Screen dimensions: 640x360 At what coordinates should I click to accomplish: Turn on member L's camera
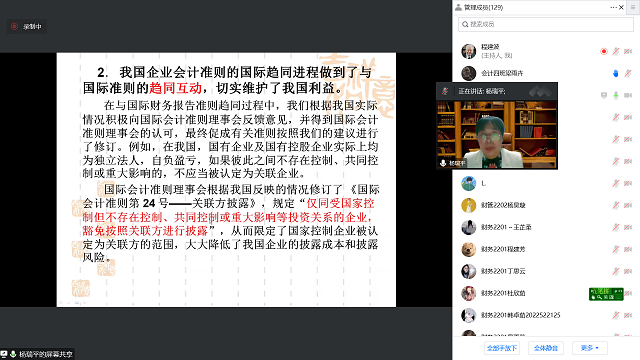coord(628,183)
